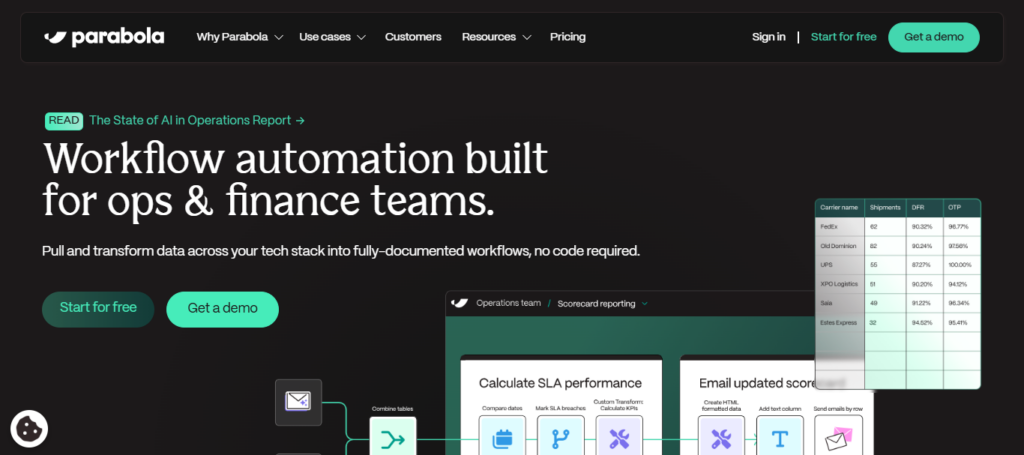Open the Scorecard reporting dropdown chevron
The image size is (1024, 455).
(645, 303)
